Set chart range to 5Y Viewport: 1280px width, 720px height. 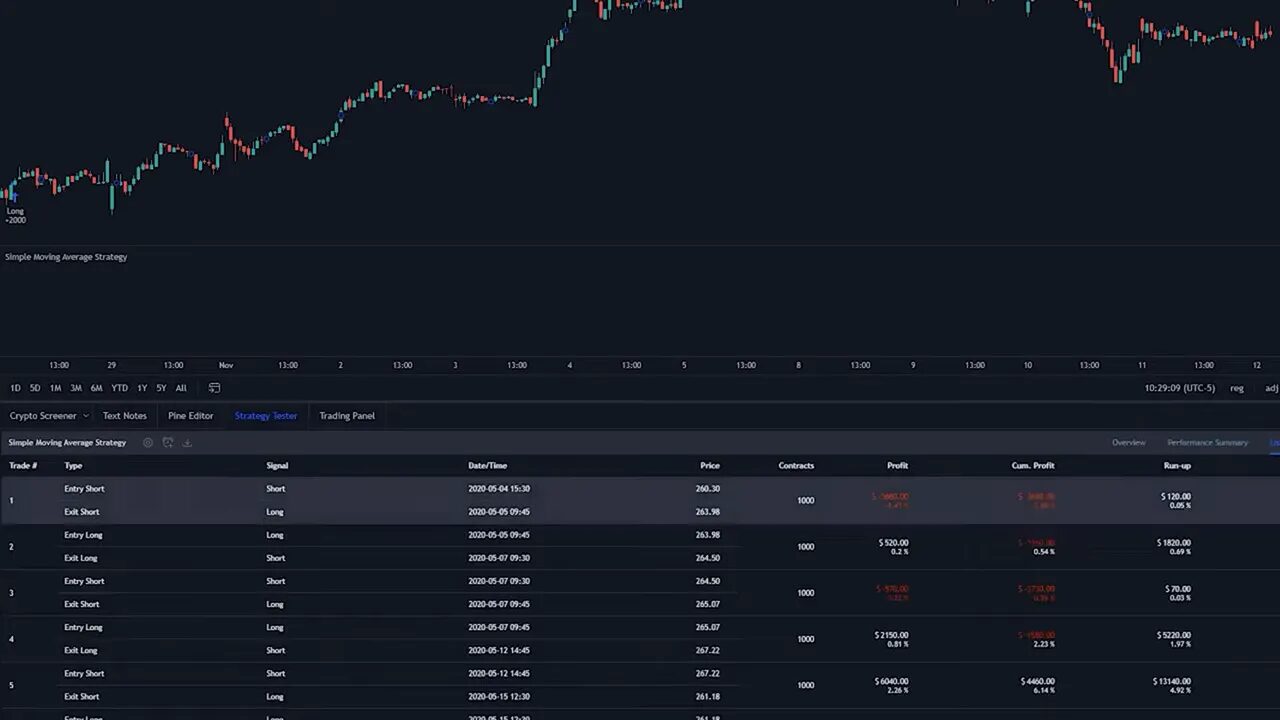[x=160, y=387]
